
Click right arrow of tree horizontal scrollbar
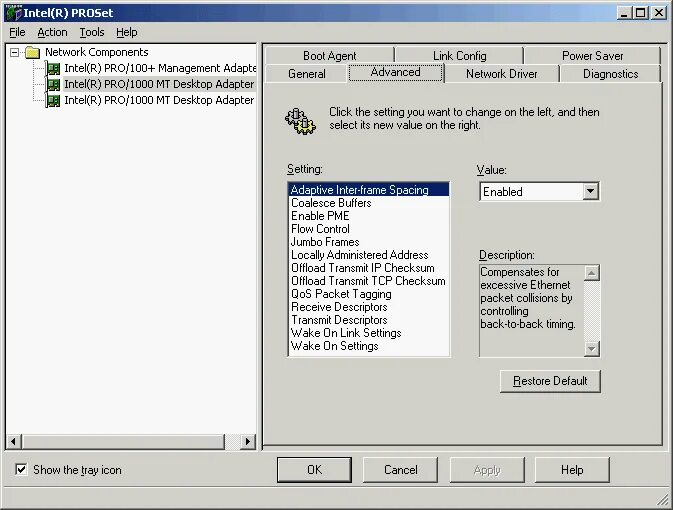pyautogui.click(x=248, y=441)
